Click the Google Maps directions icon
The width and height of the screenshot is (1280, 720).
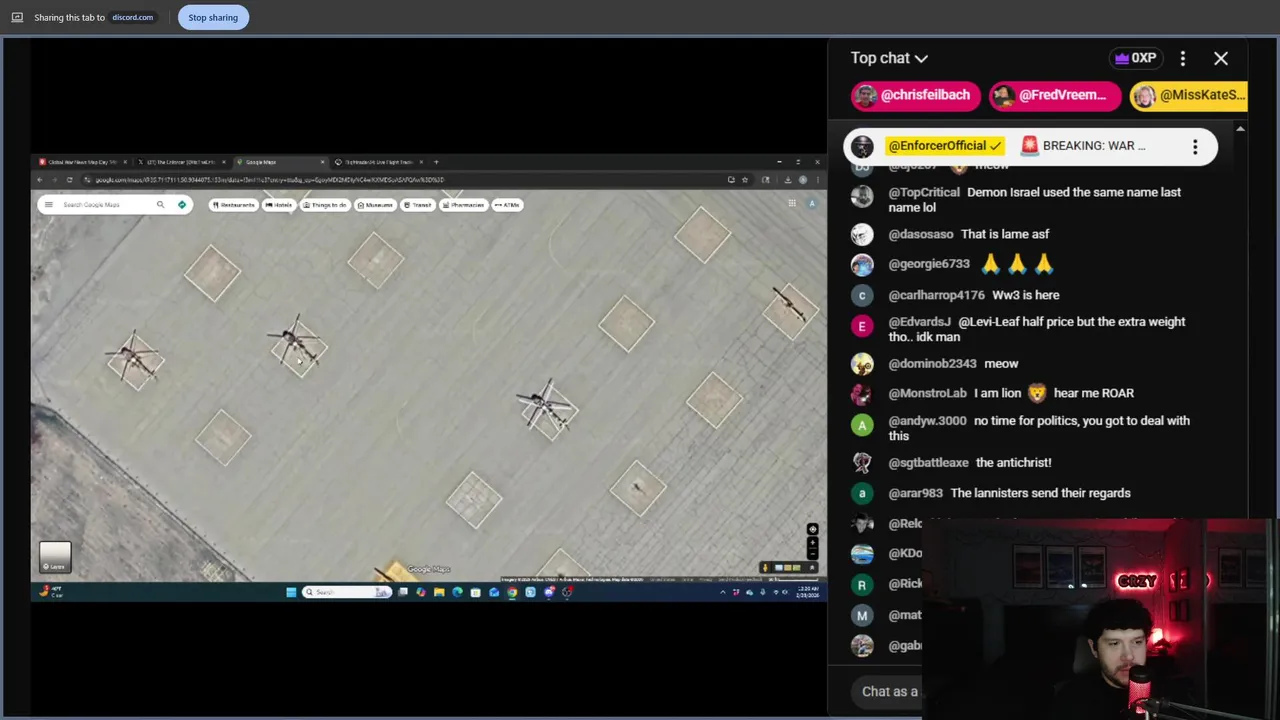tap(182, 205)
